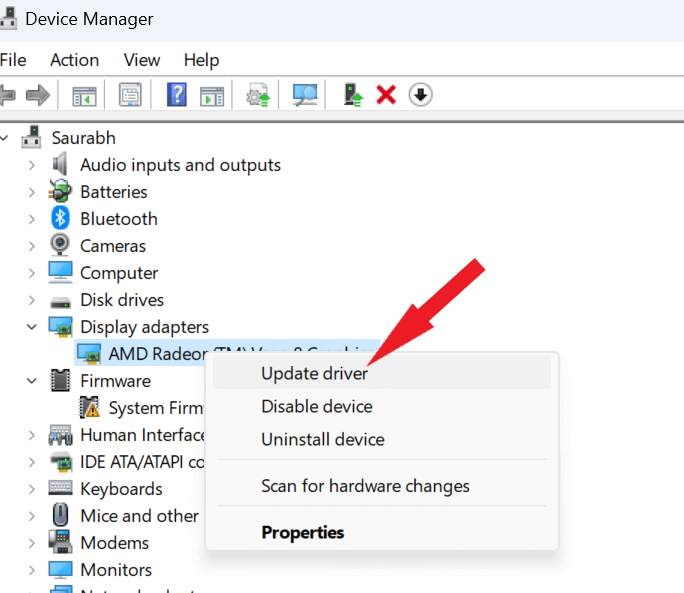Collapse the Display adapters chevron
The image size is (684, 593).
pyautogui.click(x=31, y=327)
